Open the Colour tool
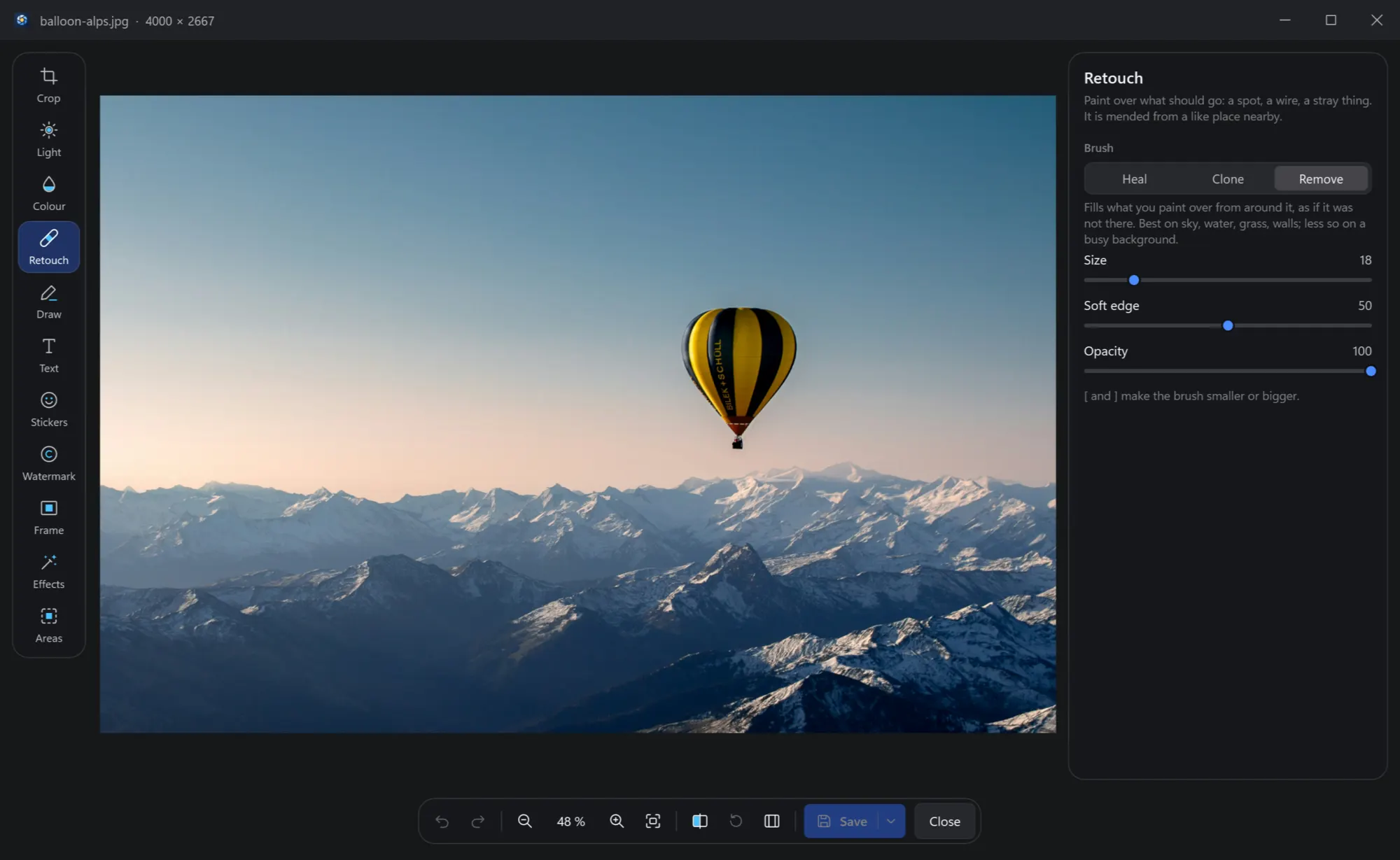 click(48, 193)
